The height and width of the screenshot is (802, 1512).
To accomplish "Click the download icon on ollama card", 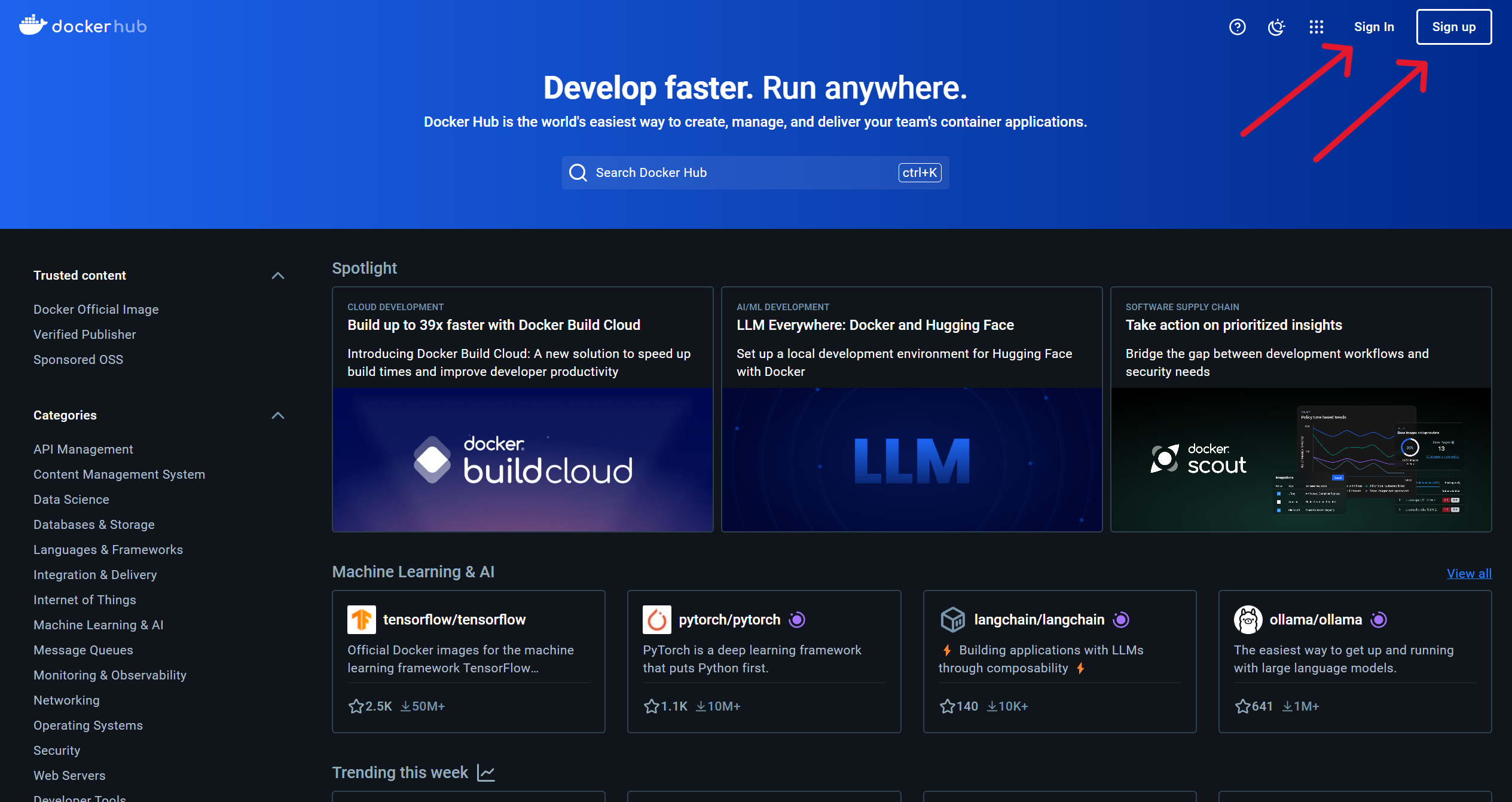I will pos(1288,706).
